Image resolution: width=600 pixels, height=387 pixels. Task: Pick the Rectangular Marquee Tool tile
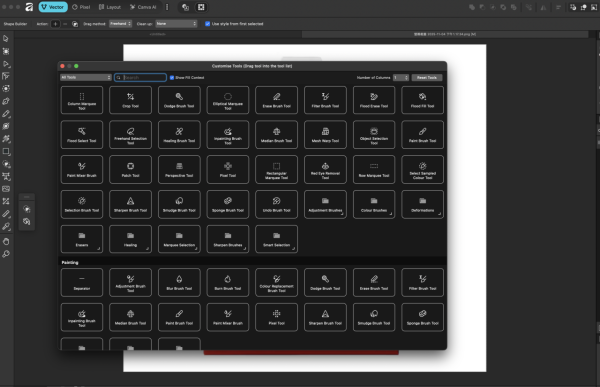[276, 170]
